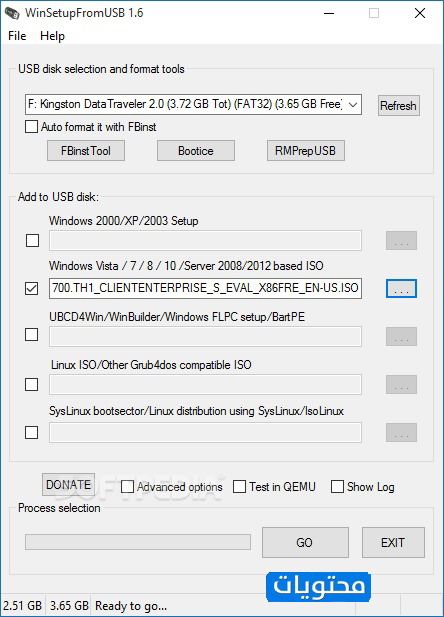Click the browse button for UBCD4Win/WinBuilder row

click(x=401, y=336)
